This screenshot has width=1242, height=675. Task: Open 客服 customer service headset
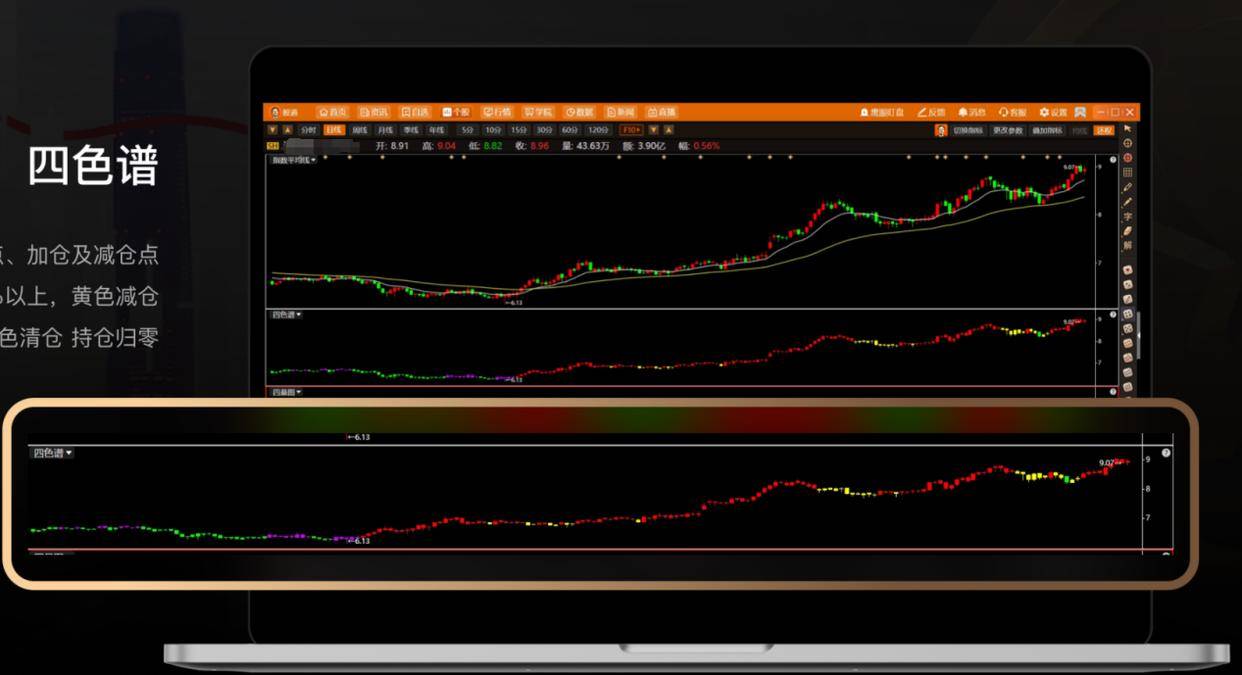[x=1012, y=112]
